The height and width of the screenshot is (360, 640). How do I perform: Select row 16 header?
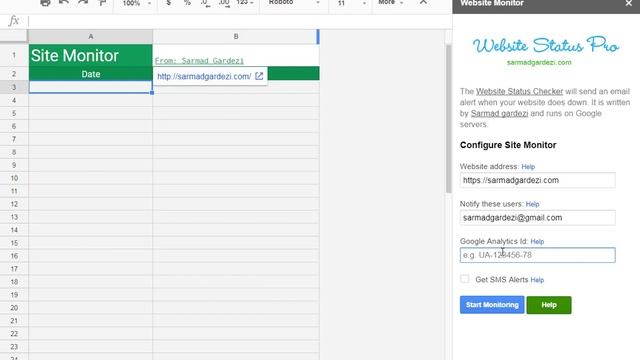[14, 256]
